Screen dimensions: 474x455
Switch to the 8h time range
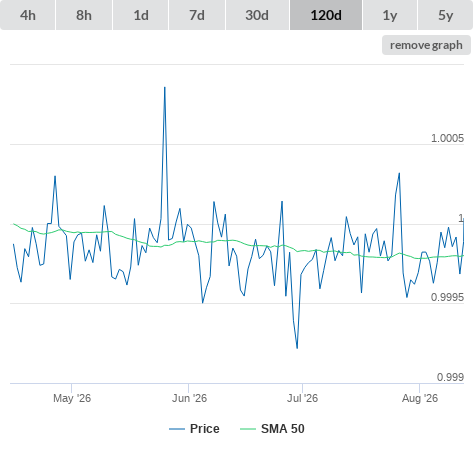(x=84, y=15)
